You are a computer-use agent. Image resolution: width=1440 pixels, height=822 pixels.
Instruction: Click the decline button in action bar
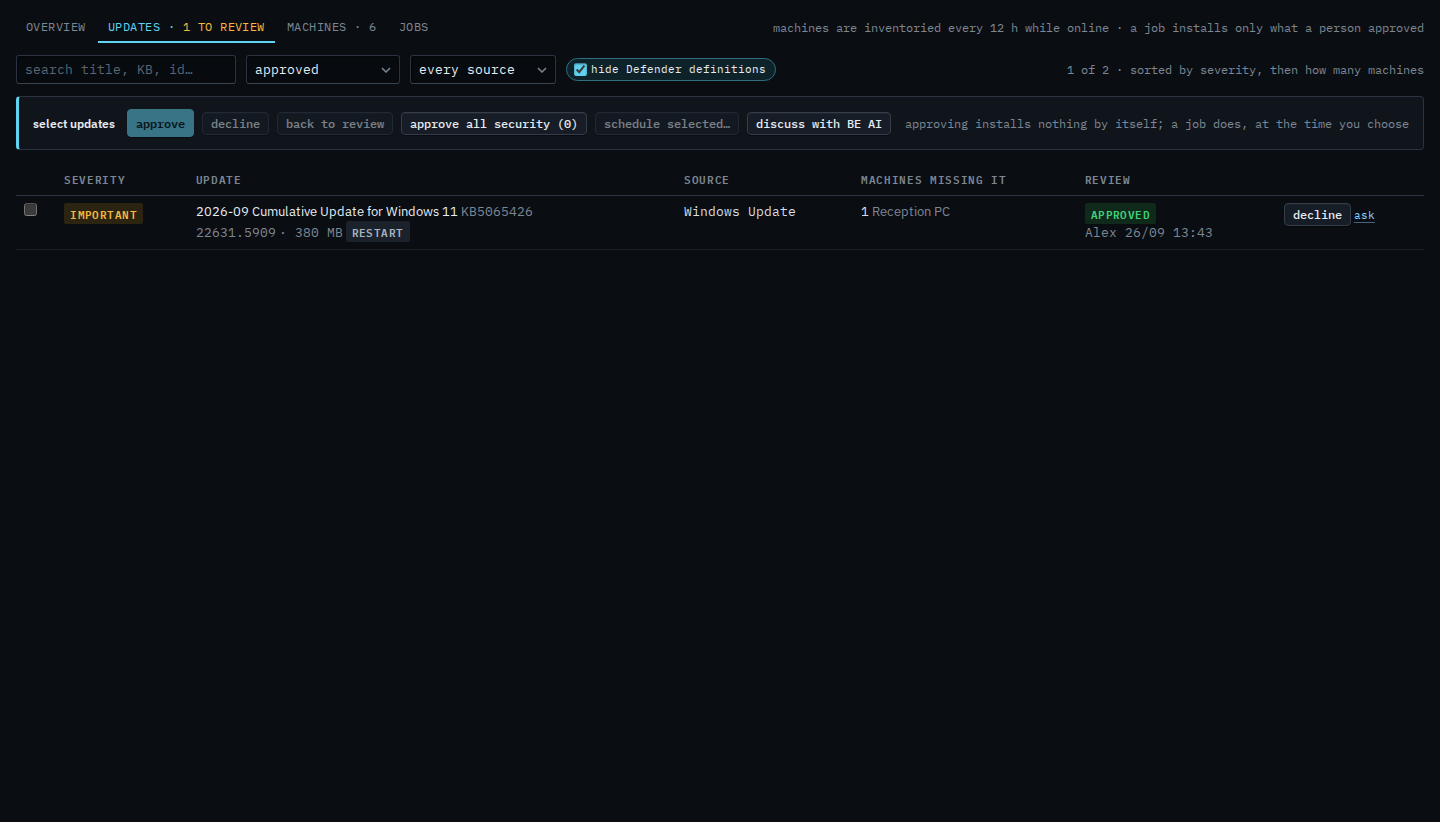[x=235, y=123]
